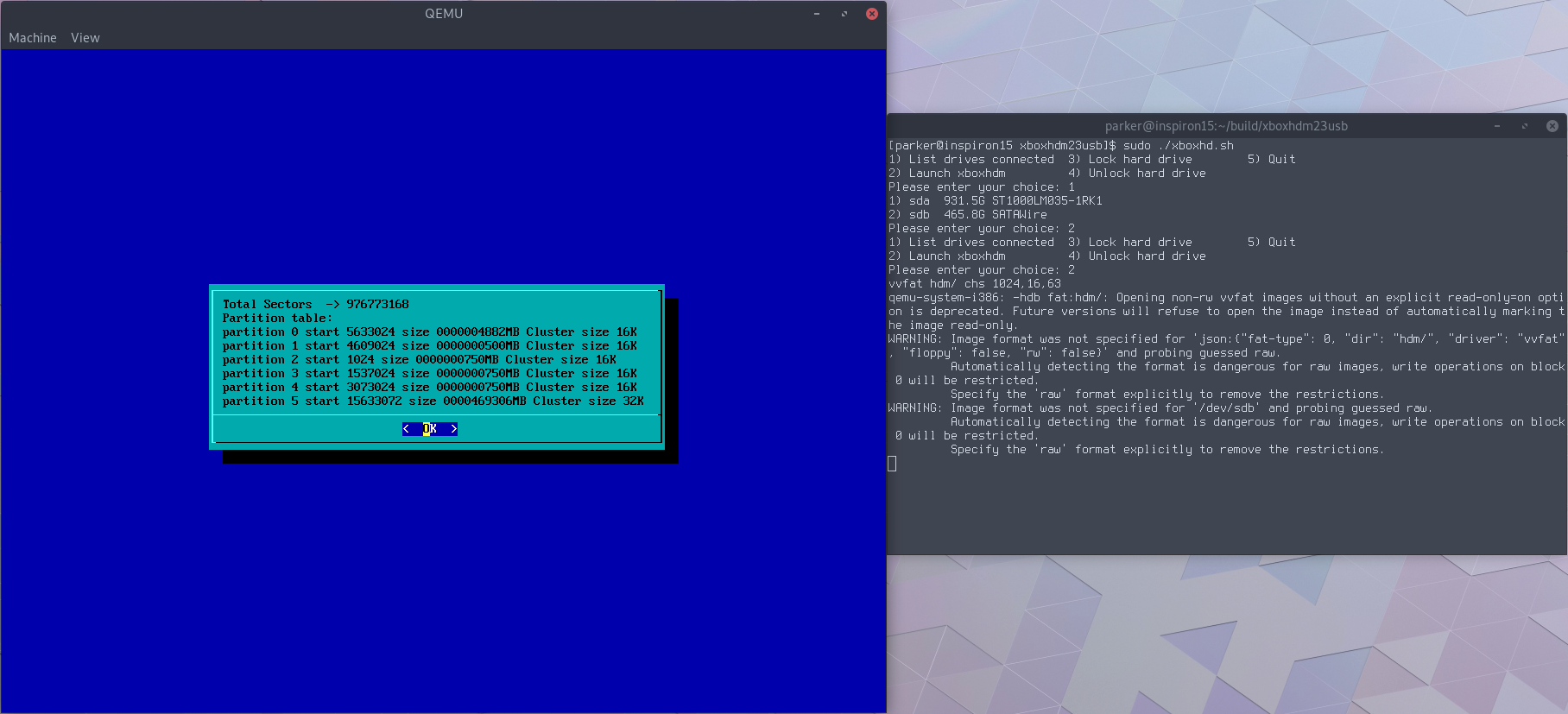This screenshot has width=1568, height=714.
Task: Select partition 2 row starting at 1024
Action: (x=420, y=360)
